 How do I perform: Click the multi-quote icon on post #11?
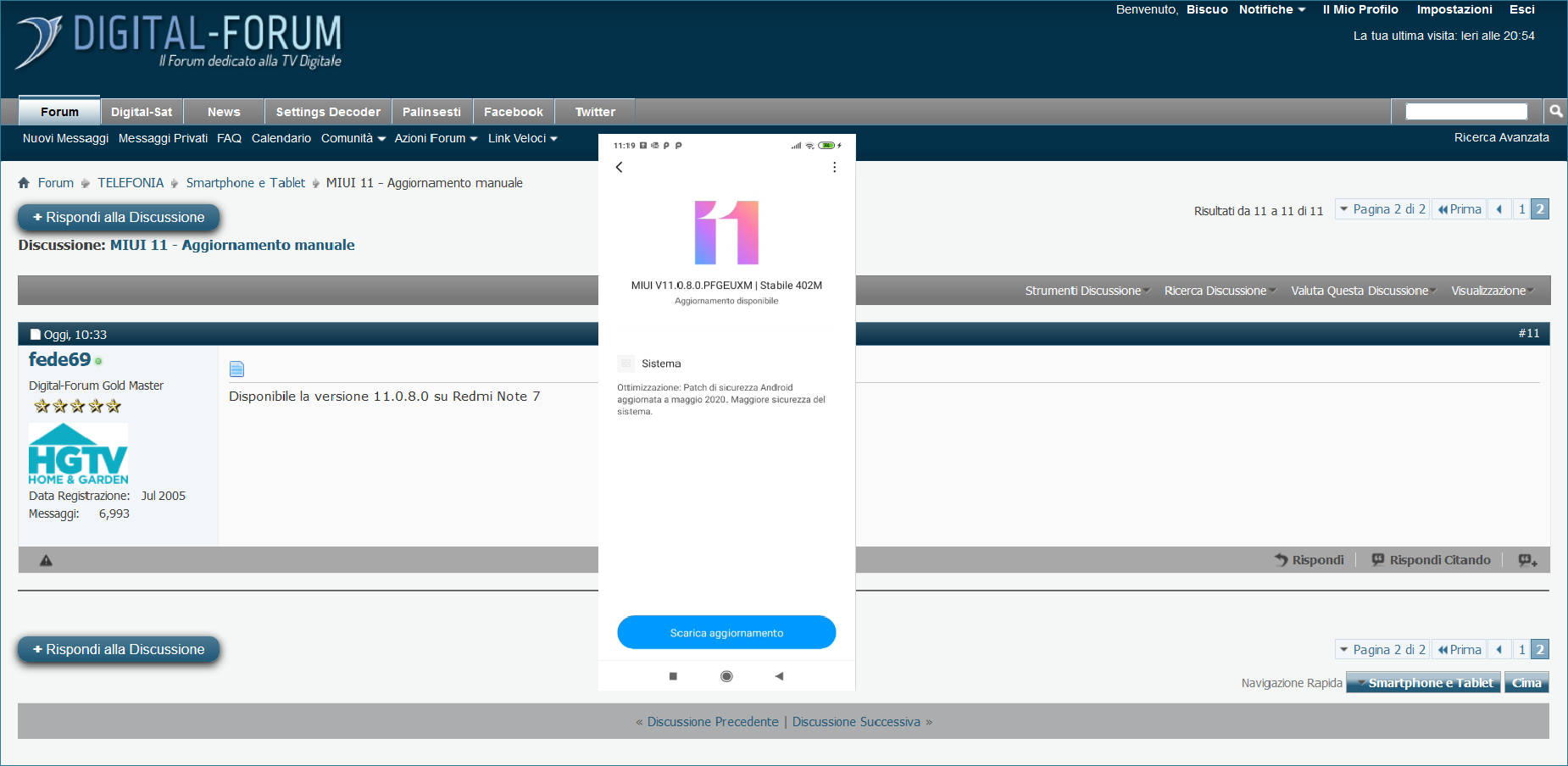tap(1527, 560)
